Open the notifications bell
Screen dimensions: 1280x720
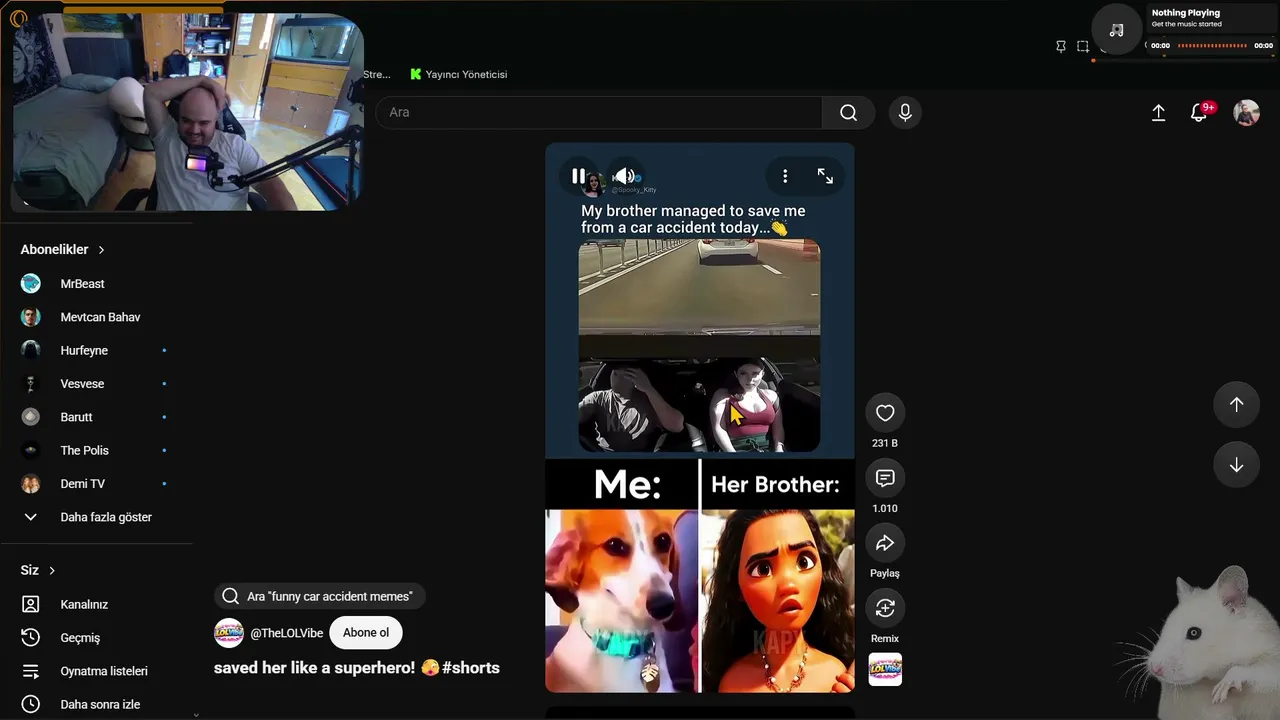(x=1199, y=113)
